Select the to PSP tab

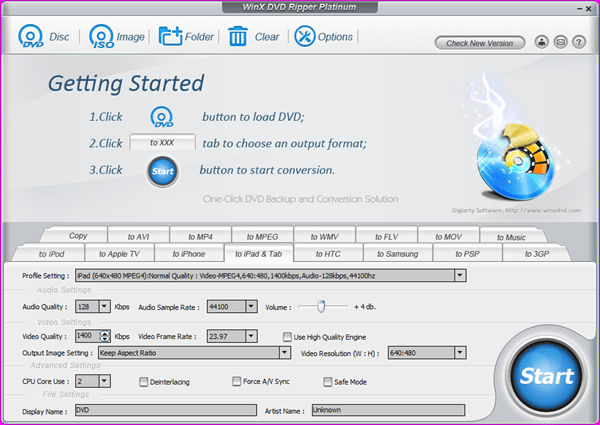(x=467, y=254)
